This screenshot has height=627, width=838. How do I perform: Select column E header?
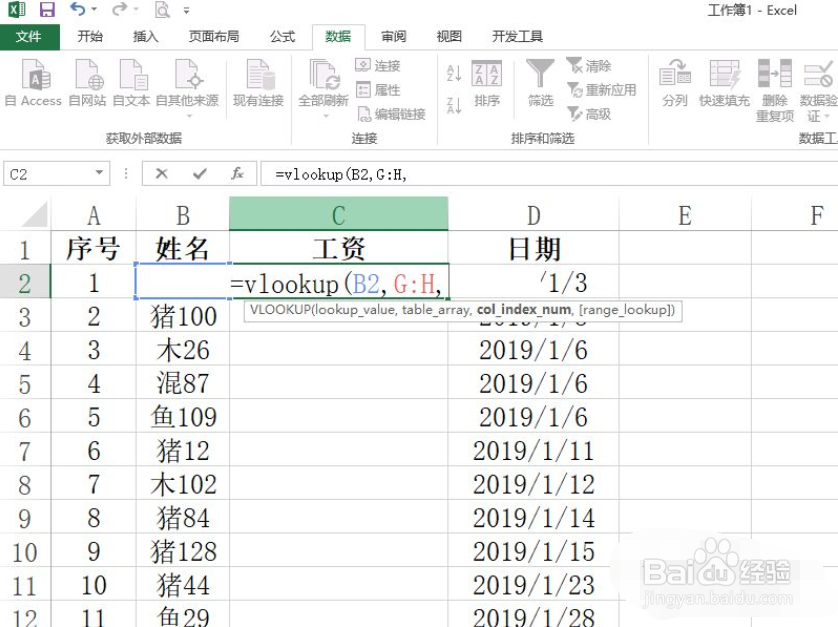click(x=685, y=215)
